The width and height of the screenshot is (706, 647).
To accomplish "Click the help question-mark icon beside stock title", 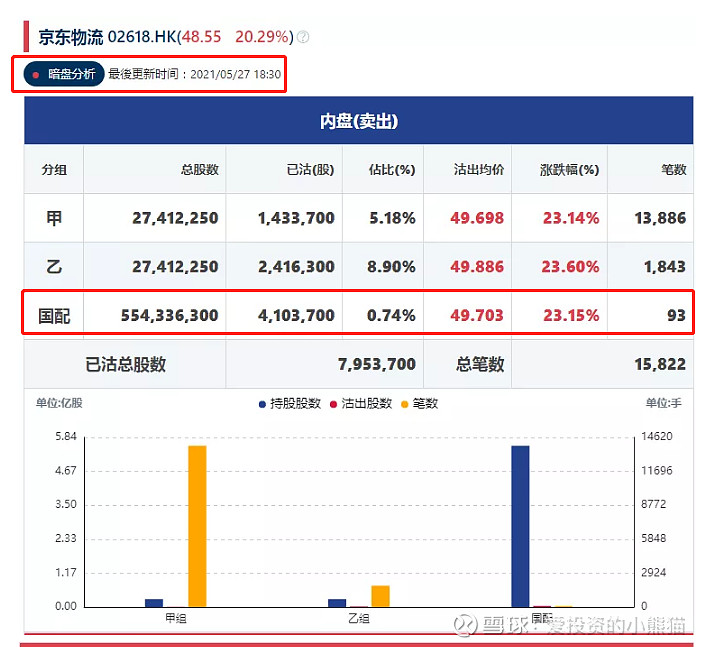I will [303, 37].
